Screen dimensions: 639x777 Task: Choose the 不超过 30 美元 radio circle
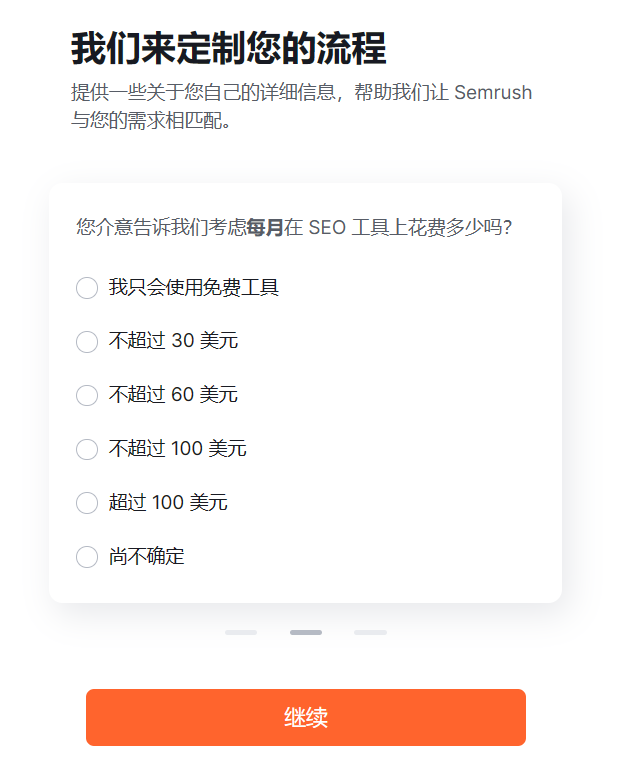87,342
